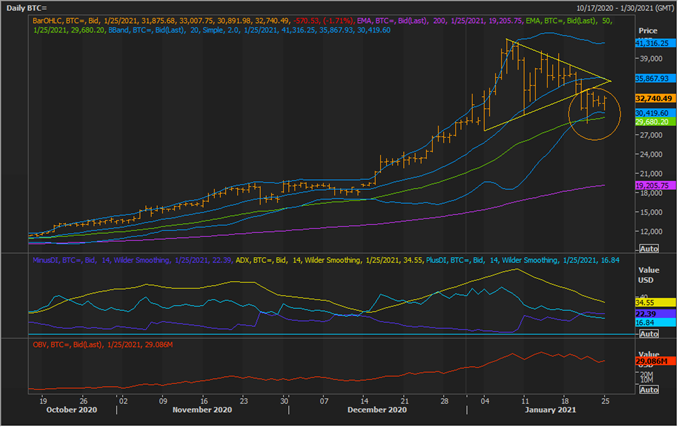Select the MinusDI legend entry
This screenshot has height=427, width=678.
coord(133,260)
